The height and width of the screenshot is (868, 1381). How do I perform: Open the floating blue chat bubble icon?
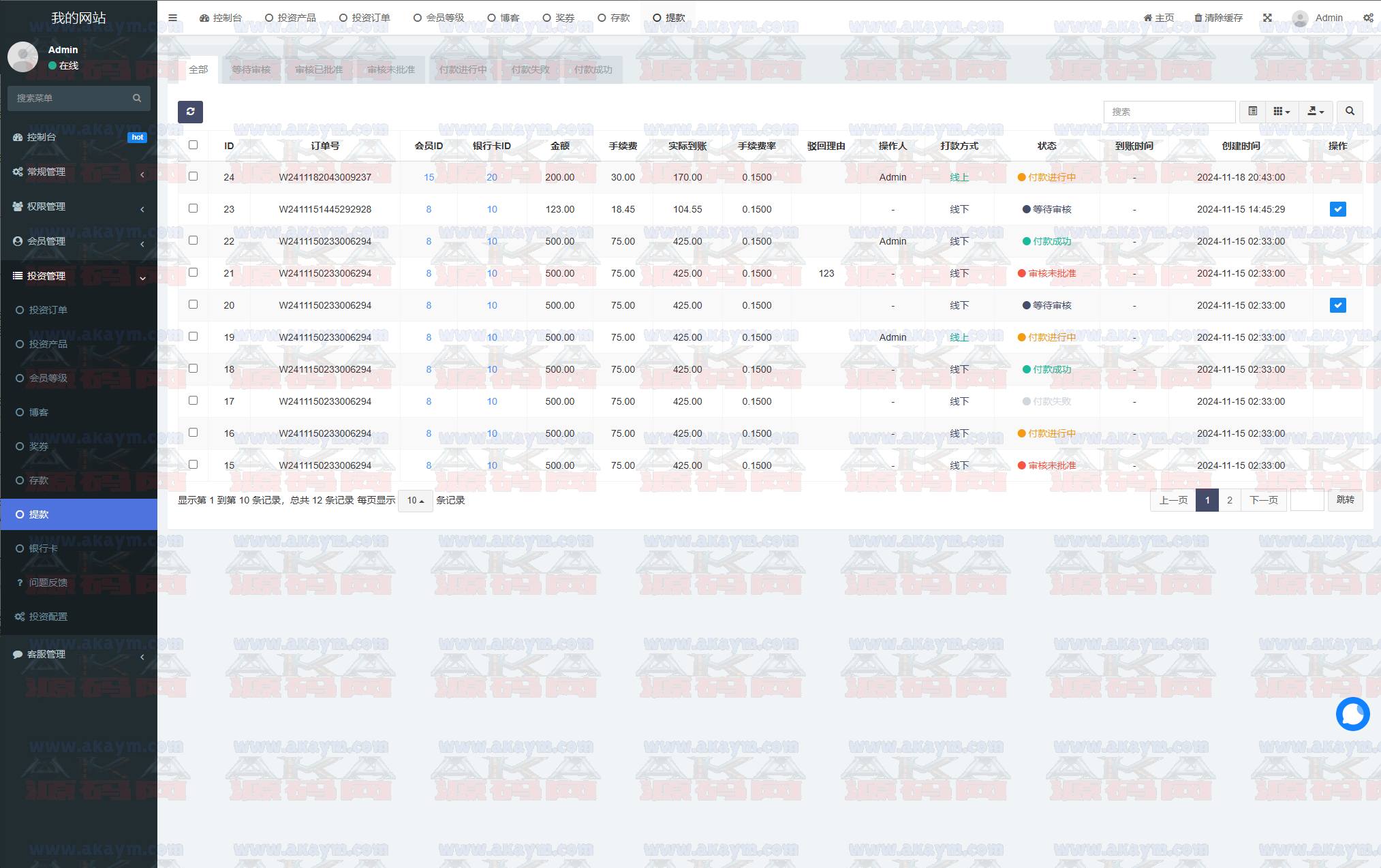click(1352, 714)
